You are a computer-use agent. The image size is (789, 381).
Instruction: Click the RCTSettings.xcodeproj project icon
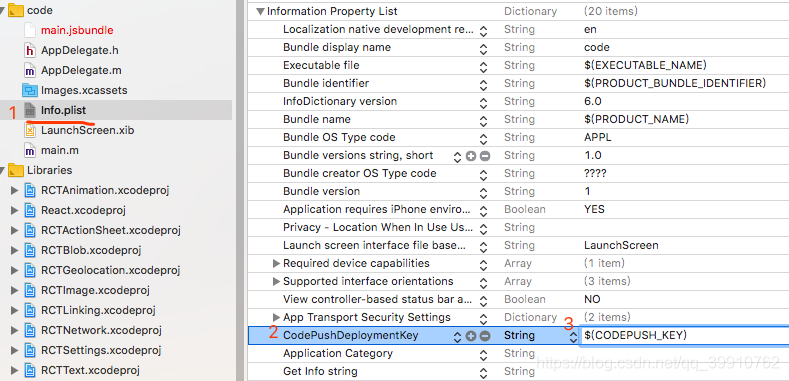point(31,350)
